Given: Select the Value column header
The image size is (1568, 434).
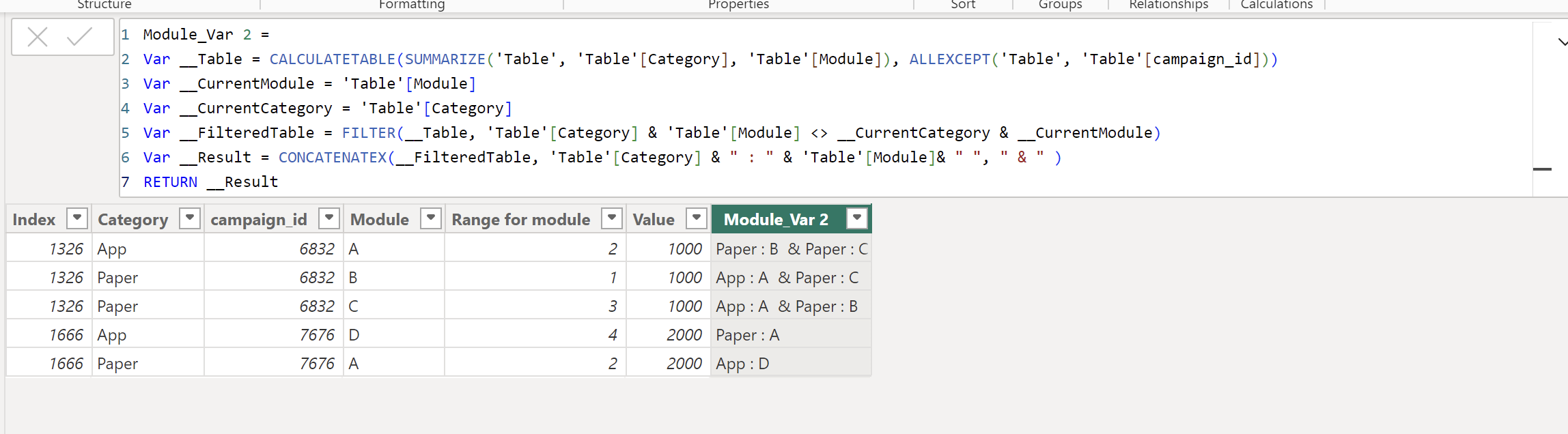Looking at the screenshot, I should [654, 220].
